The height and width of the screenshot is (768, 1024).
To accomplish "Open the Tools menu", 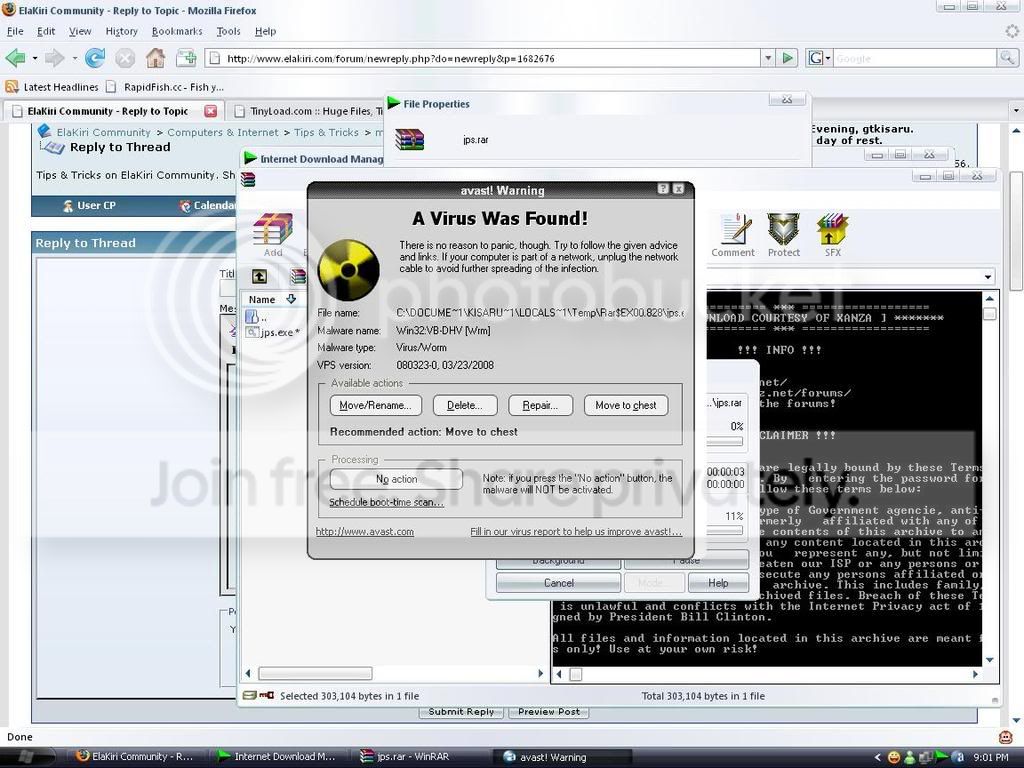I will click(x=229, y=31).
